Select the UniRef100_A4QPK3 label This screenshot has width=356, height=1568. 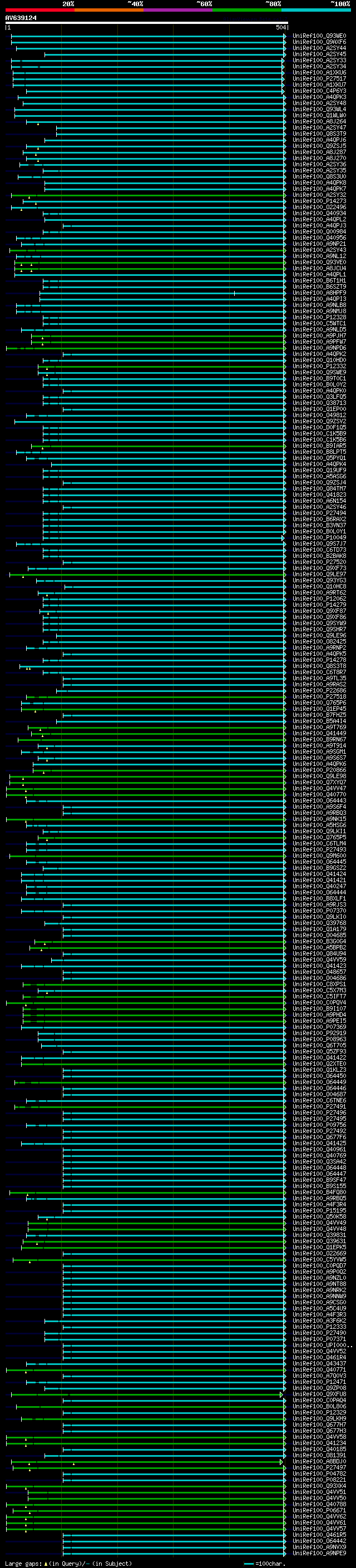(319, 97)
